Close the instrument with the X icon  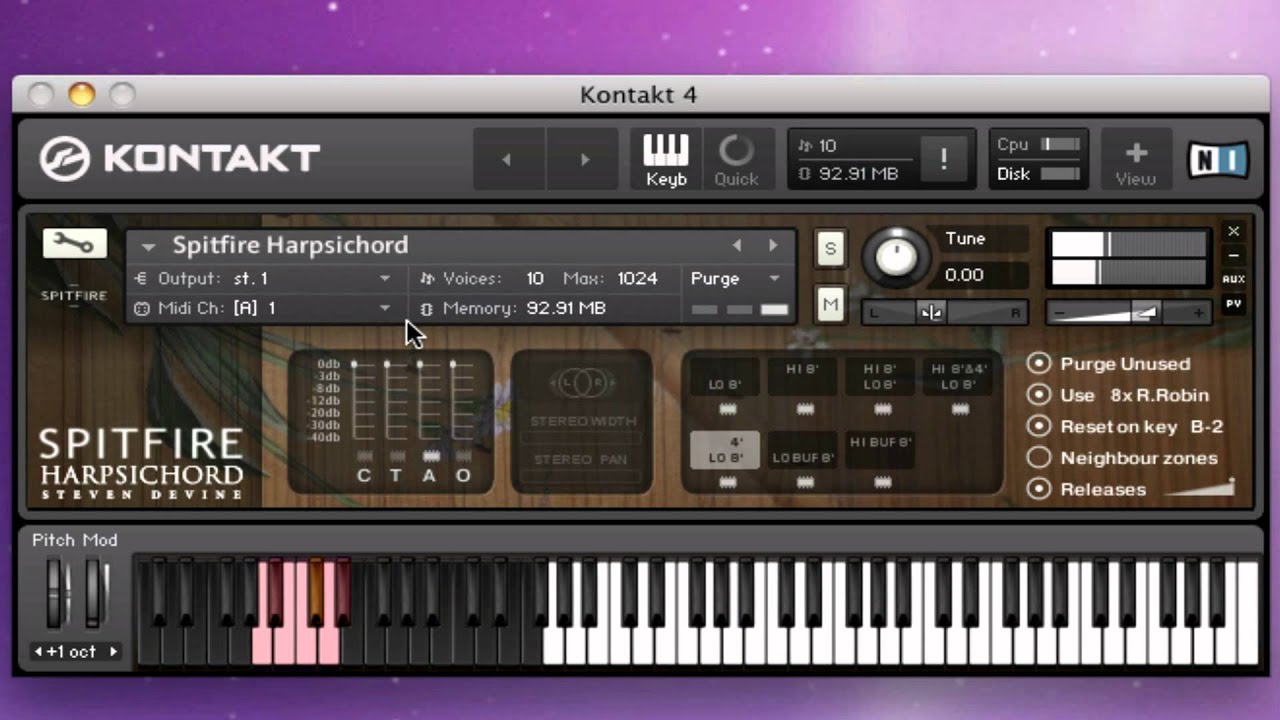[1234, 231]
